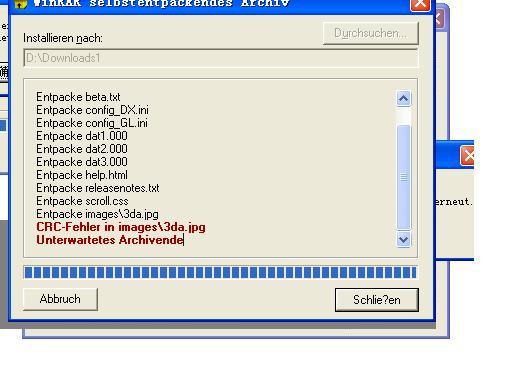Viewport: 512px width, 384px height.
Task: Click the WinRAR icon in title bar
Action: pos(20,4)
